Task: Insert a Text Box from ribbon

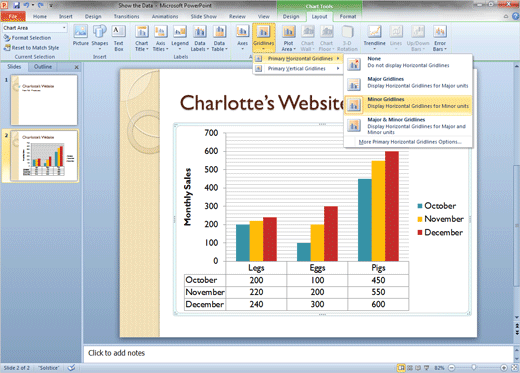Action: tap(119, 38)
